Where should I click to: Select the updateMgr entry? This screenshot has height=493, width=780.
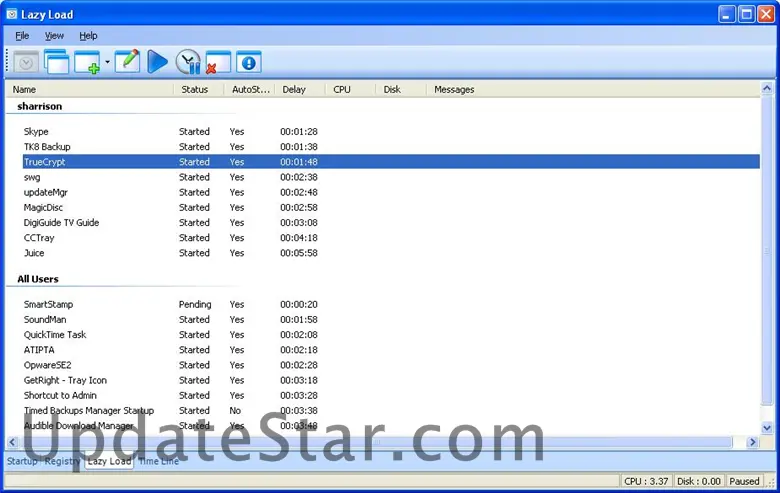point(45,192)
